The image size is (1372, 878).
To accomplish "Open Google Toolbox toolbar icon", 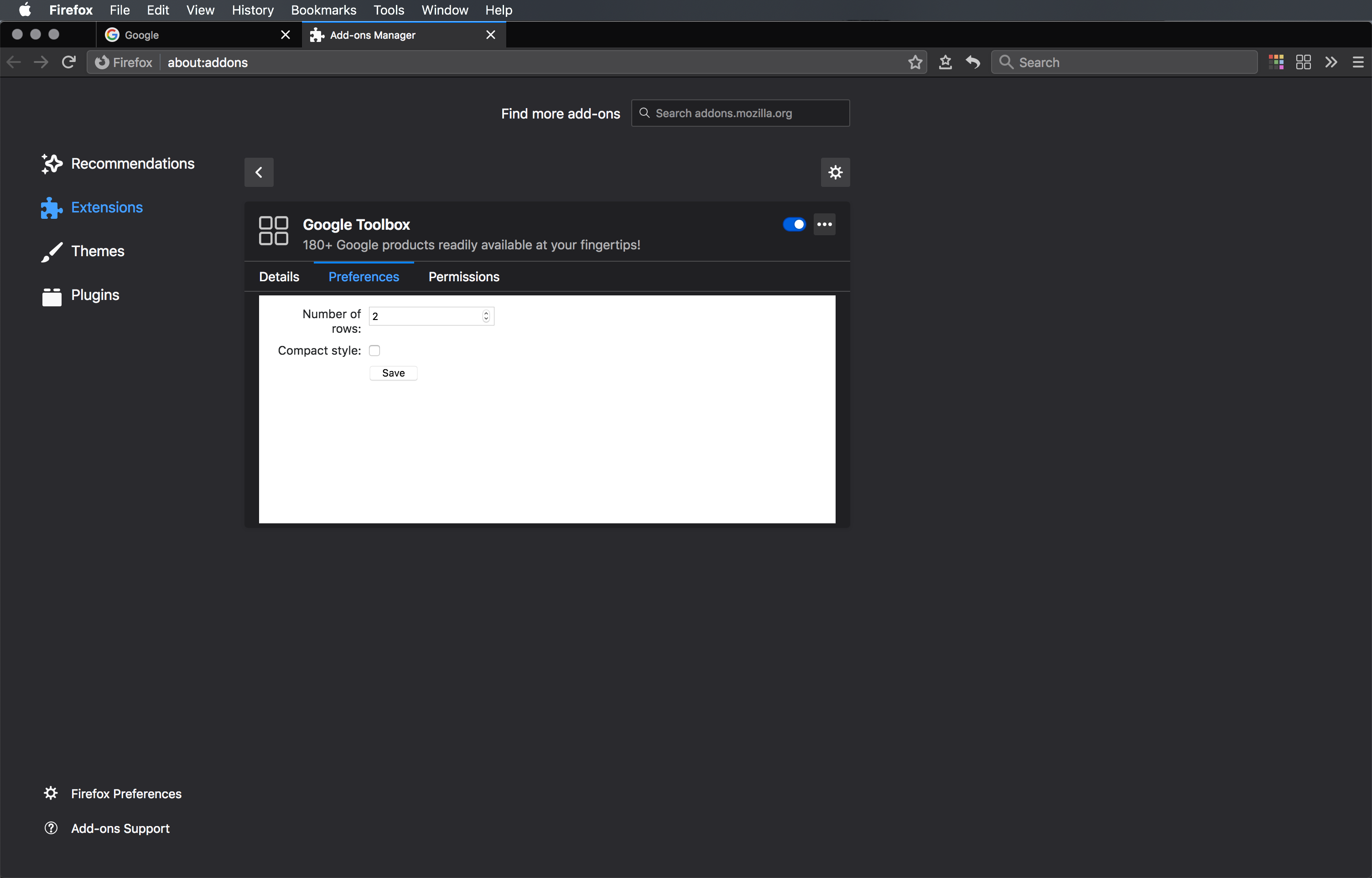I will [1303, 62].
